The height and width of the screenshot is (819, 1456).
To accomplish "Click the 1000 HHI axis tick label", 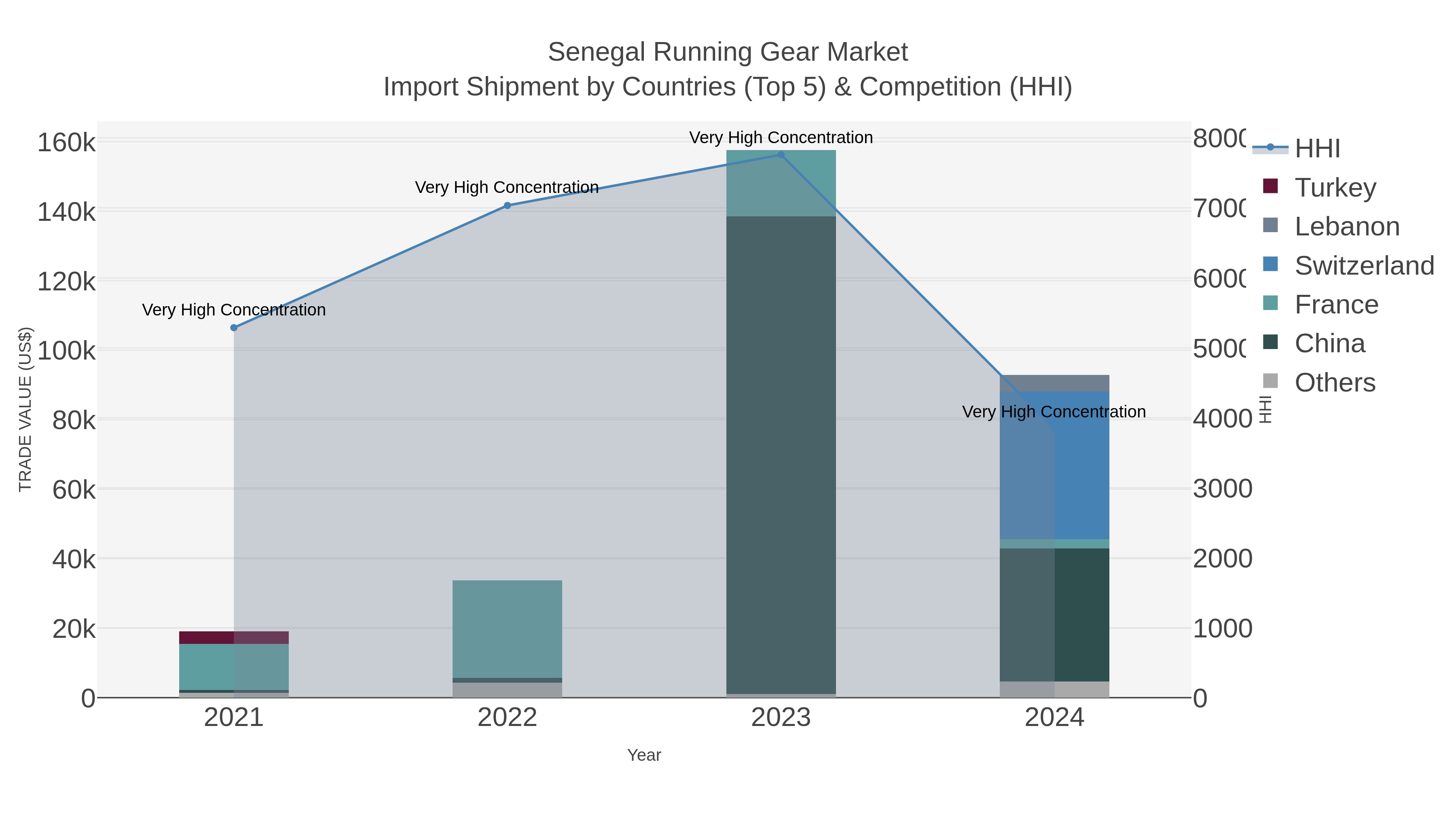I will tap(1223, 629).
